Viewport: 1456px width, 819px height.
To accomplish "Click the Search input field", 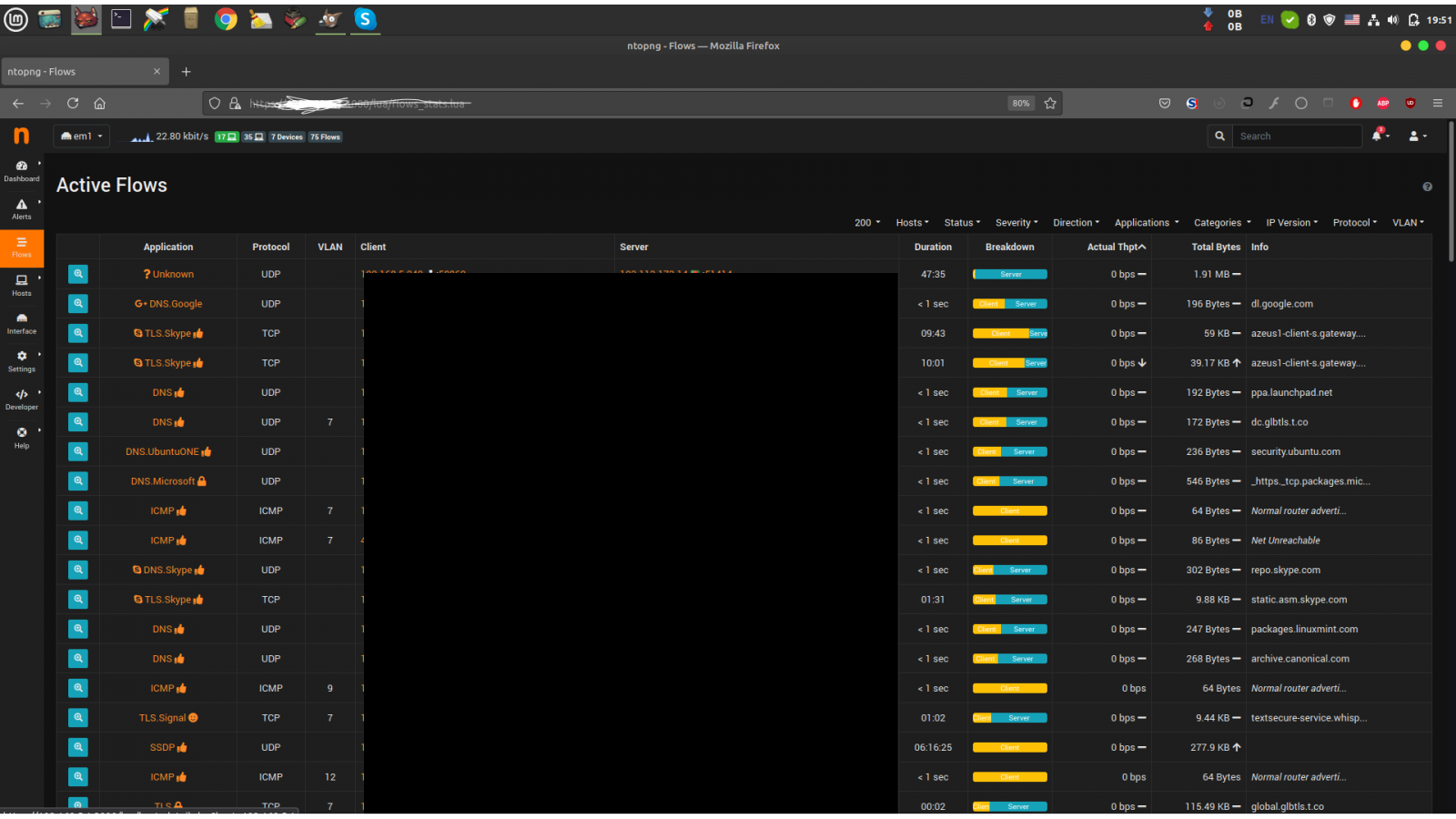I will pyautogui.click(x=1296, y=136).
